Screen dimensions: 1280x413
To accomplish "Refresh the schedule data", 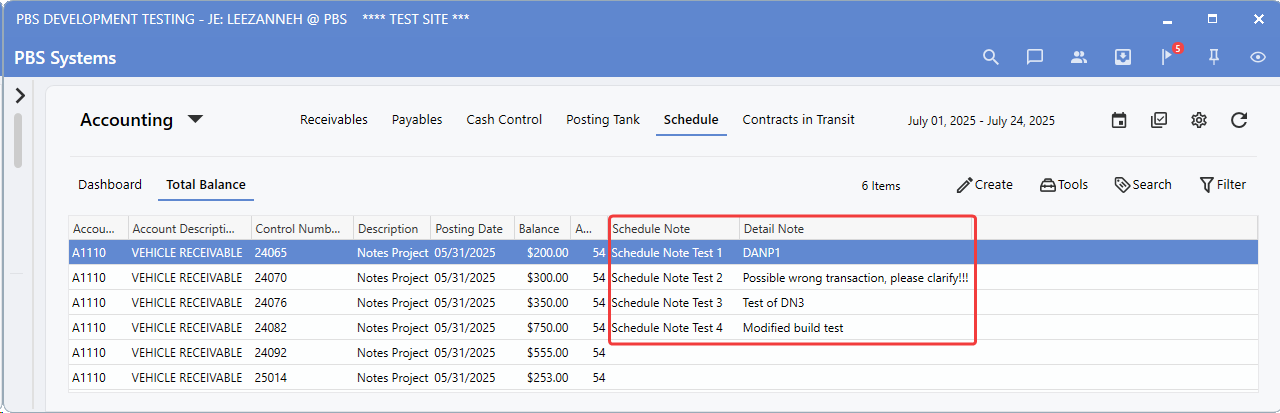I will (1239, 120).
